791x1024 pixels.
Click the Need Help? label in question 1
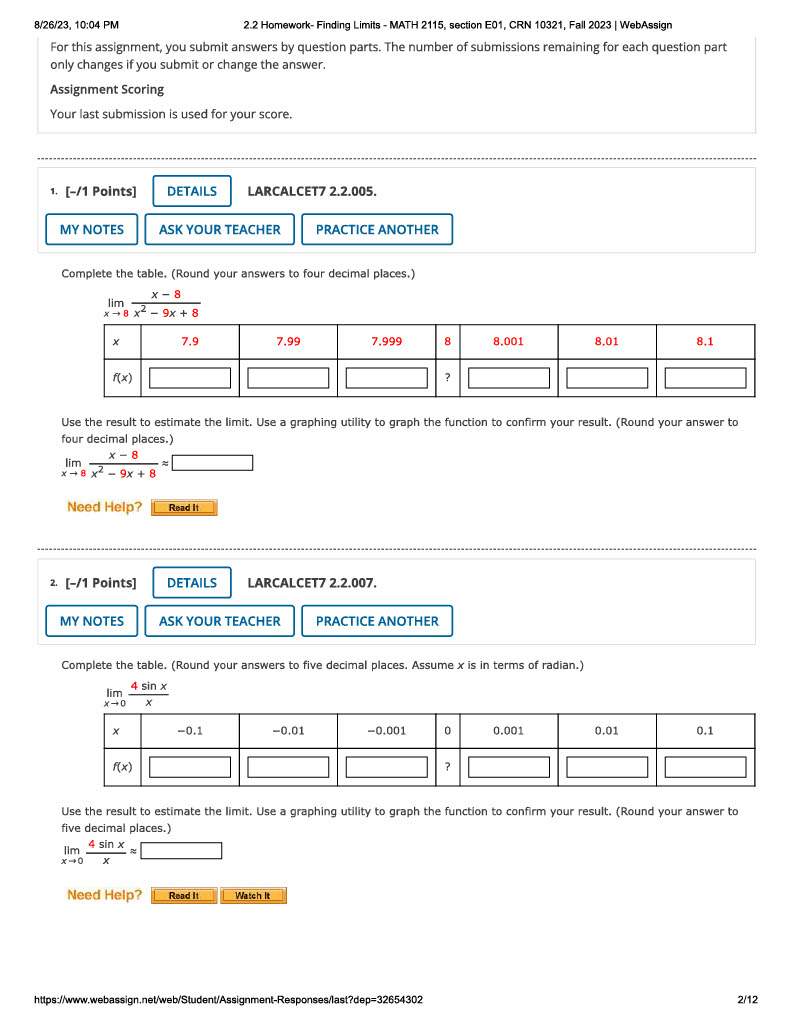[x=105, y=507]
